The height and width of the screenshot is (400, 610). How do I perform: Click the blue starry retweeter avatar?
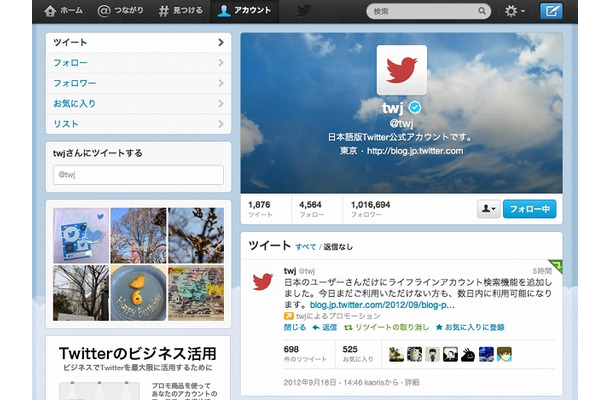(x=486, y=354)
